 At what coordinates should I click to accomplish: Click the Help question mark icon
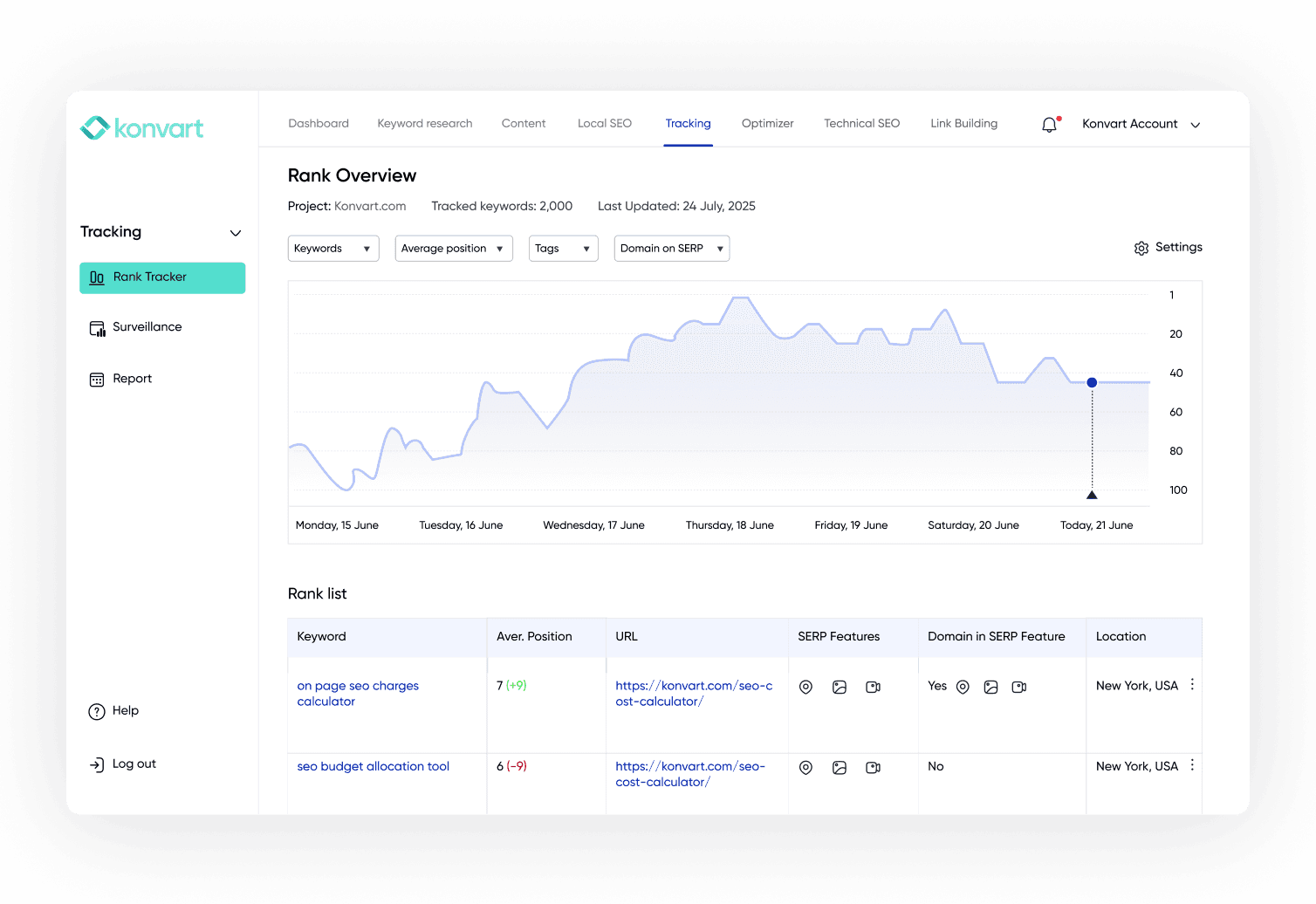point(97,712)
